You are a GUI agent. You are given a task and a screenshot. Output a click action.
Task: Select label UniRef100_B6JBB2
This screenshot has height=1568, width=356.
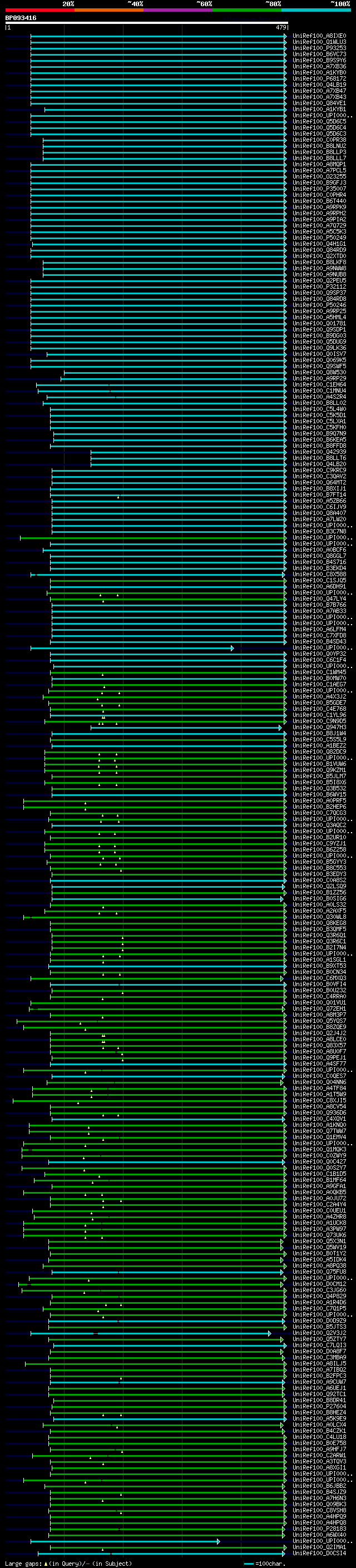319,1486
